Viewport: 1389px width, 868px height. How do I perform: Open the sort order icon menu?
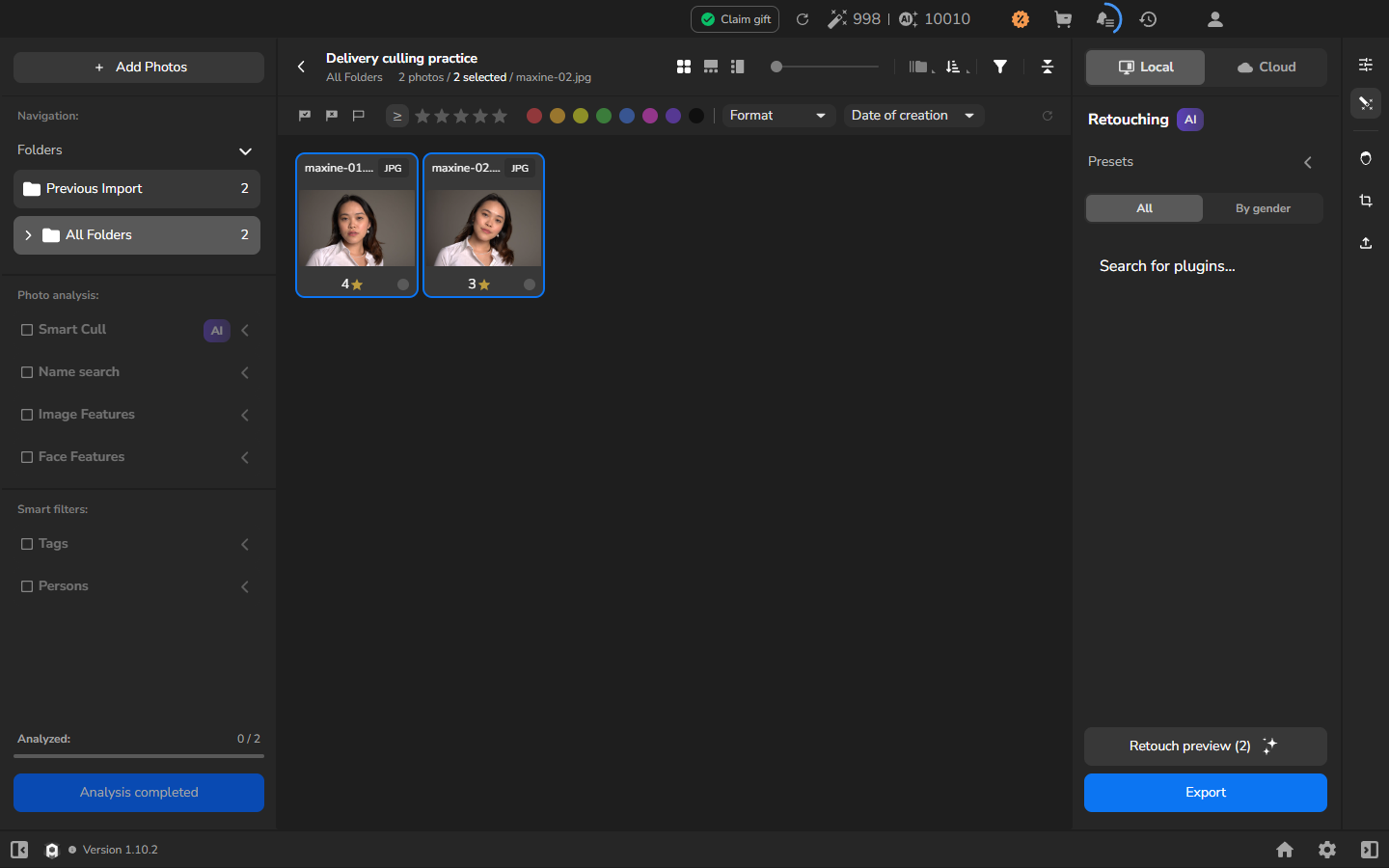pyautogui.click(x=955, y=67)
